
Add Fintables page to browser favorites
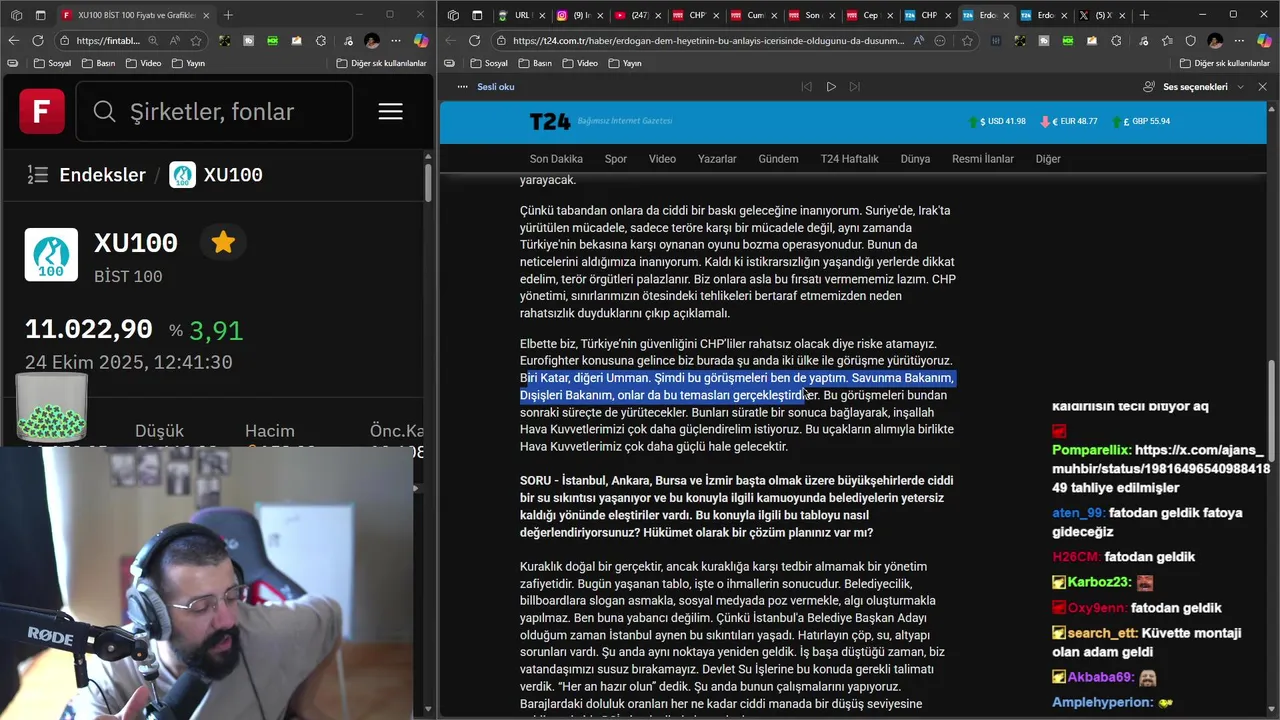click(196, 41)
